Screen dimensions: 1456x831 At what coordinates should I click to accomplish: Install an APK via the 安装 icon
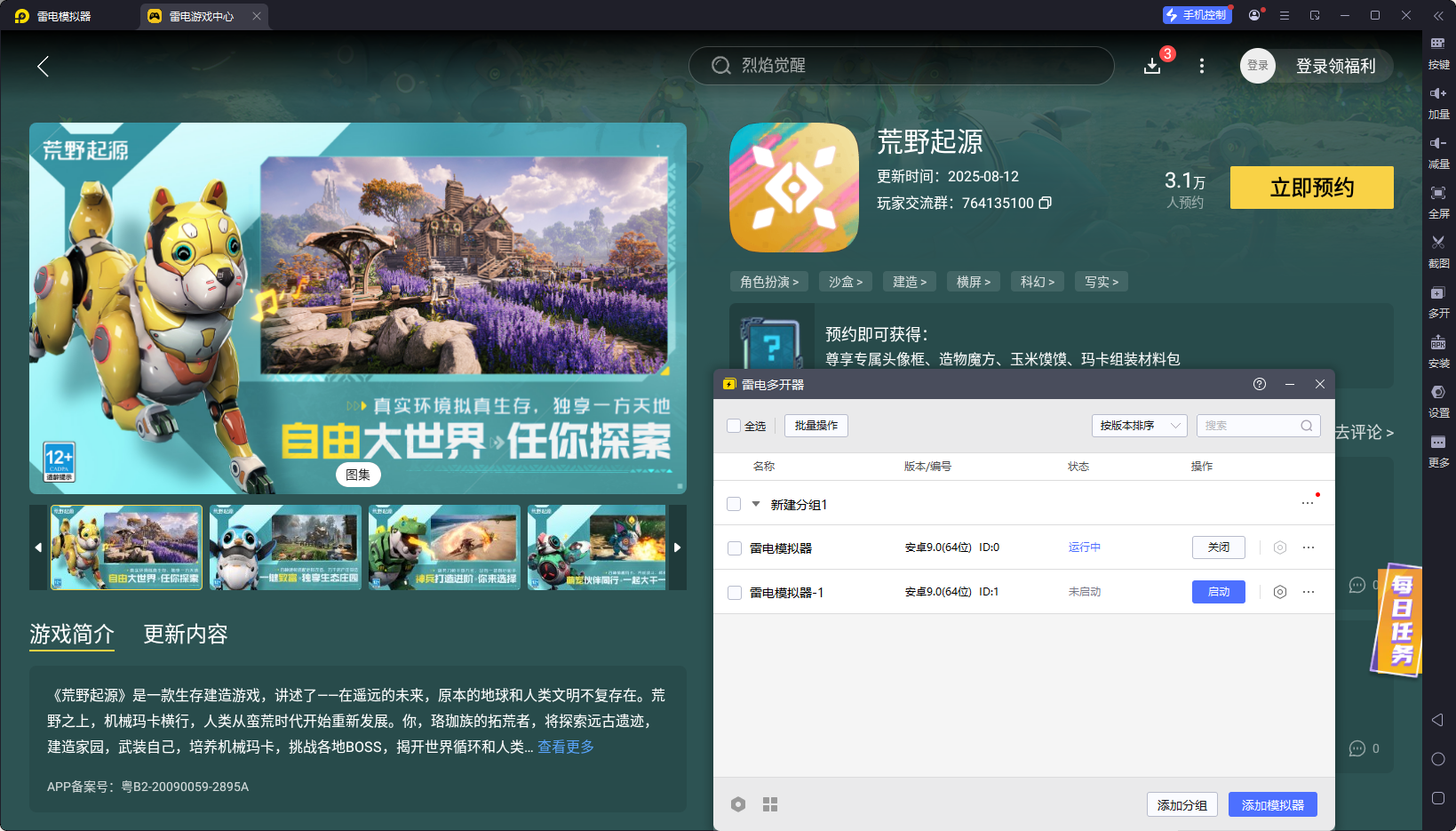(x=1439, y=351)
